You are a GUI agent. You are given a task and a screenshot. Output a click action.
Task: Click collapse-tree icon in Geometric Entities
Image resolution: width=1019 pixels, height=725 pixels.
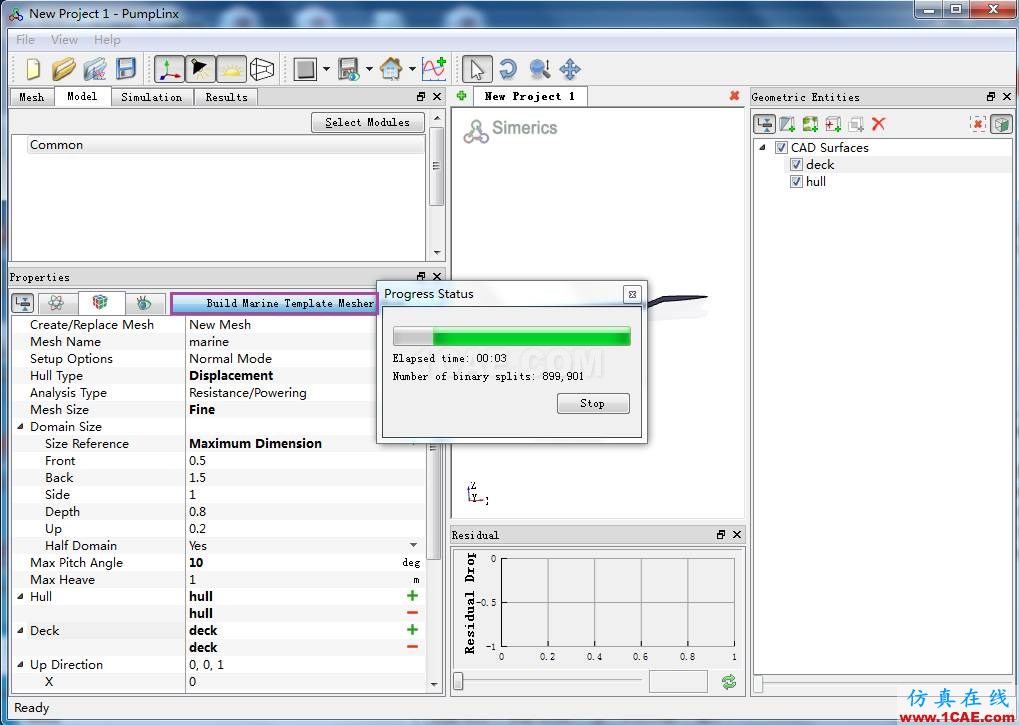pyautogui.click(x=765, y=123)
